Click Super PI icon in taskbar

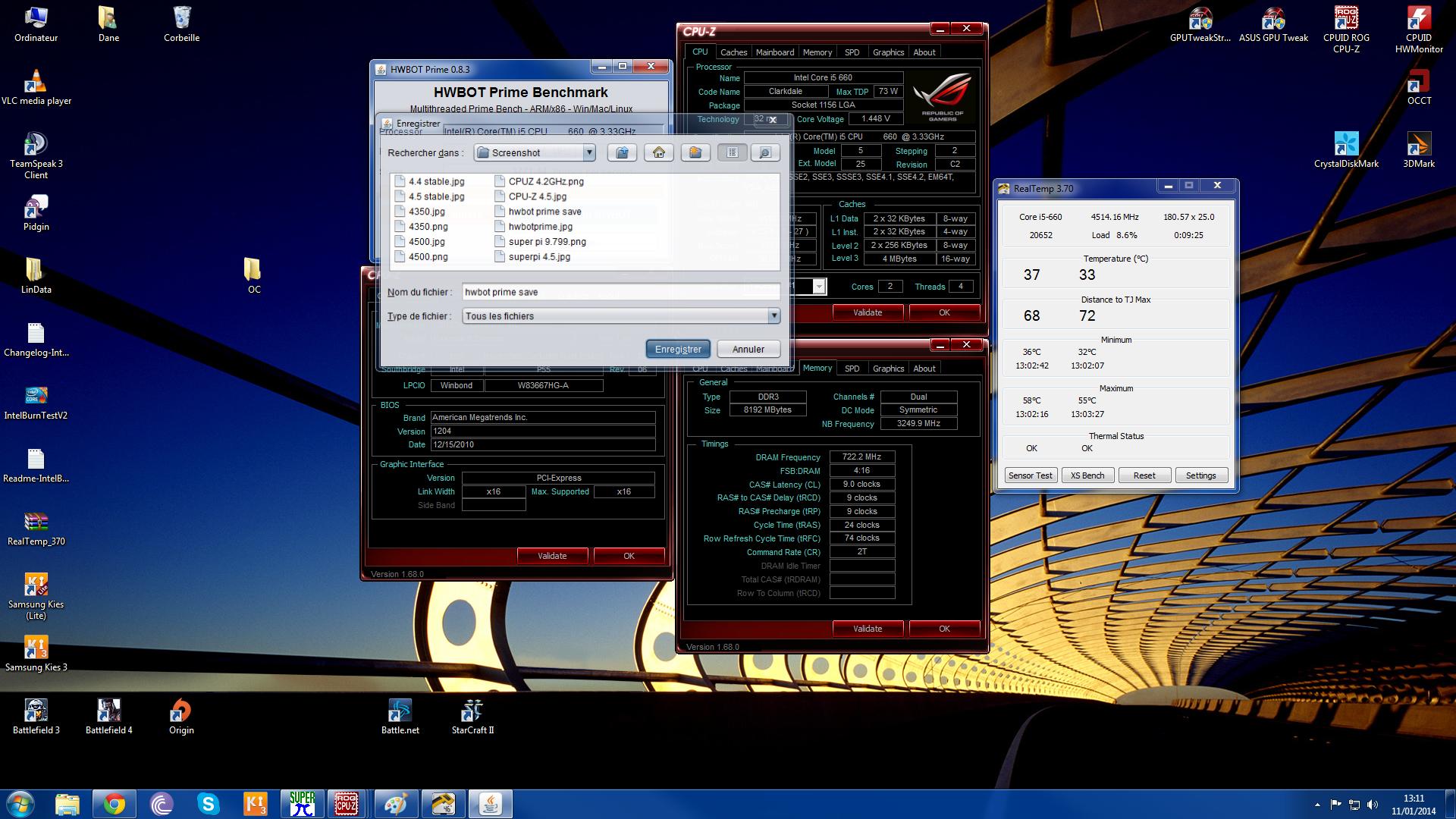pyautogui.click(x=302, y=804)
